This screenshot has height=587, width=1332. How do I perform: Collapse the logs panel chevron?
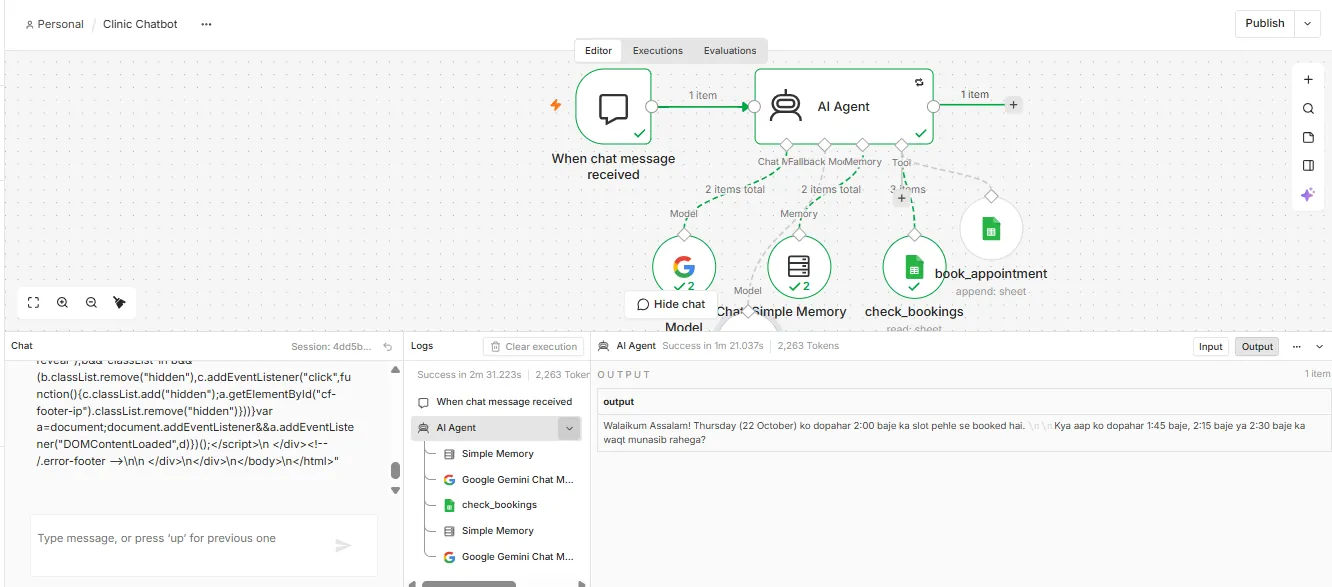coord(1319,346)
